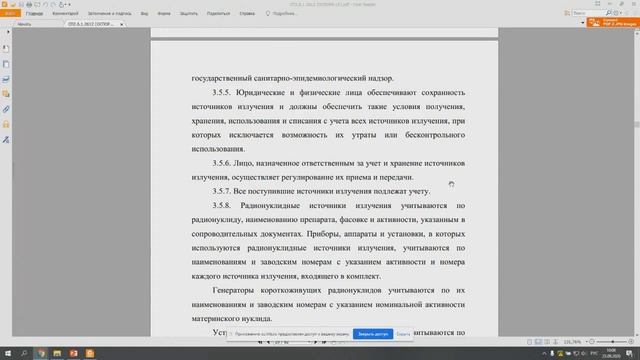The width and height of the screenshot is (640, 360).
Task: Open the Pages thumbnails panel in sidebar
Action: click(x=6, y=64)
